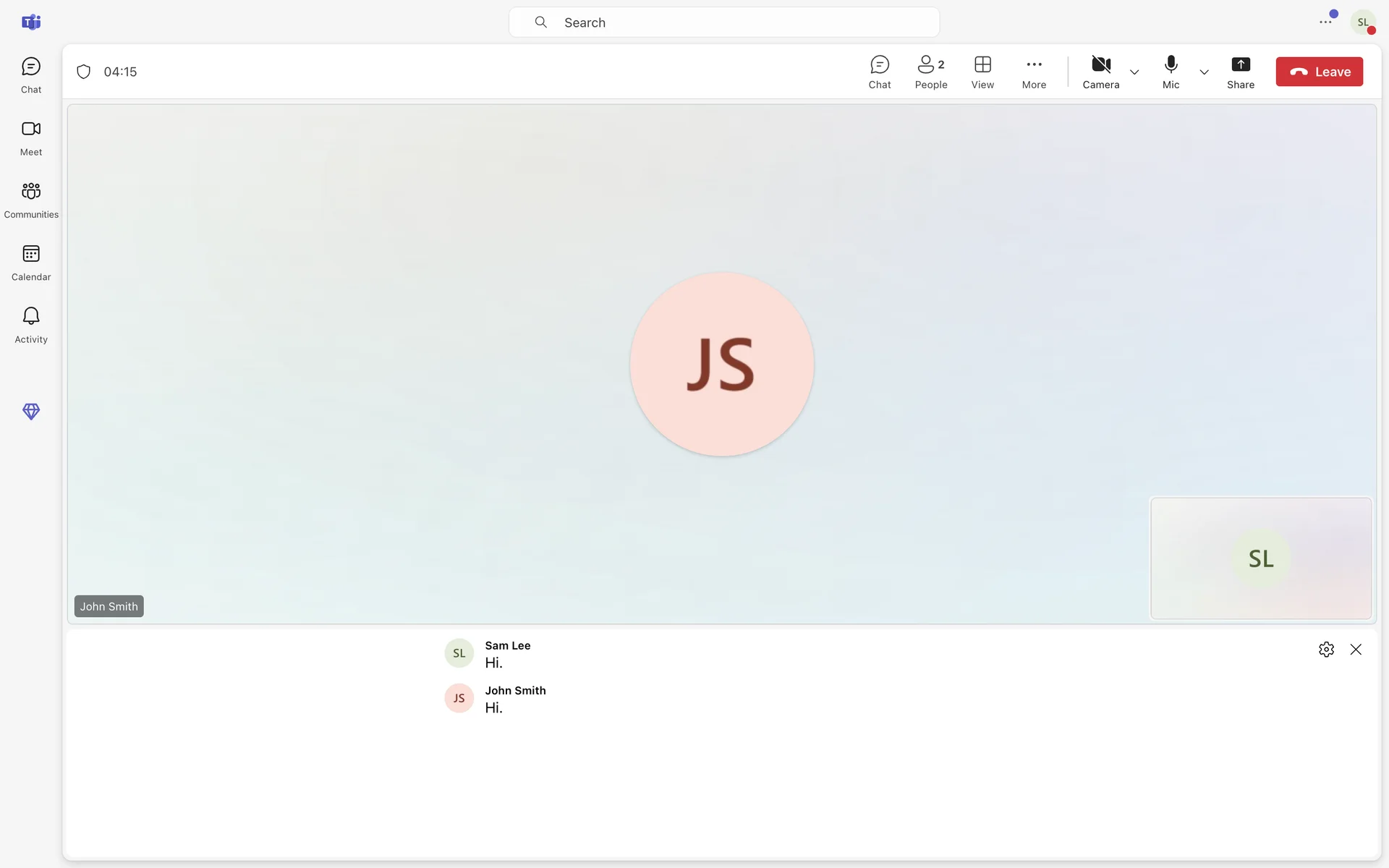This screenshot has width=1389, height=868.
Task: Click the premium diamond icon
Action: 31,411
